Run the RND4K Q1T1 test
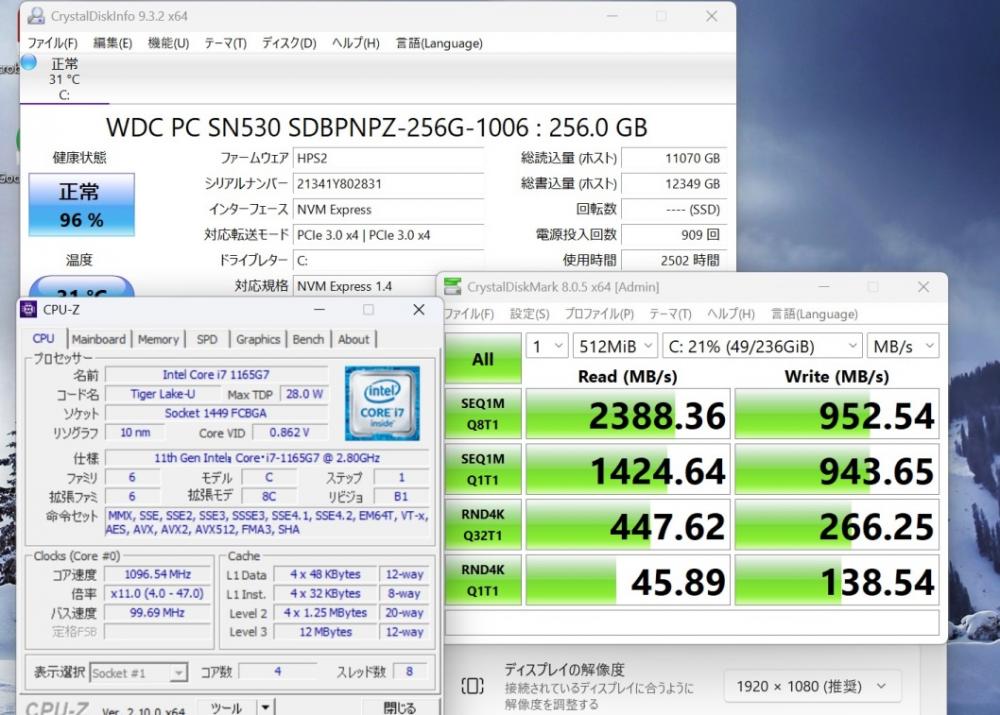Image resolution: width=1000 pixels, height=715 pixels. [483, 580]
